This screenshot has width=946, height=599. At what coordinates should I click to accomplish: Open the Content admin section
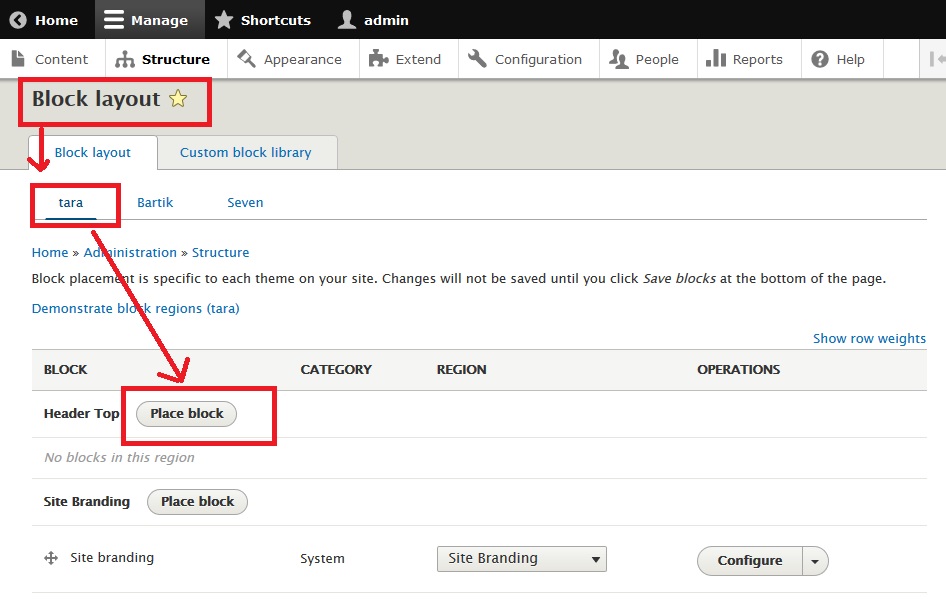click(x=50, y=59)
